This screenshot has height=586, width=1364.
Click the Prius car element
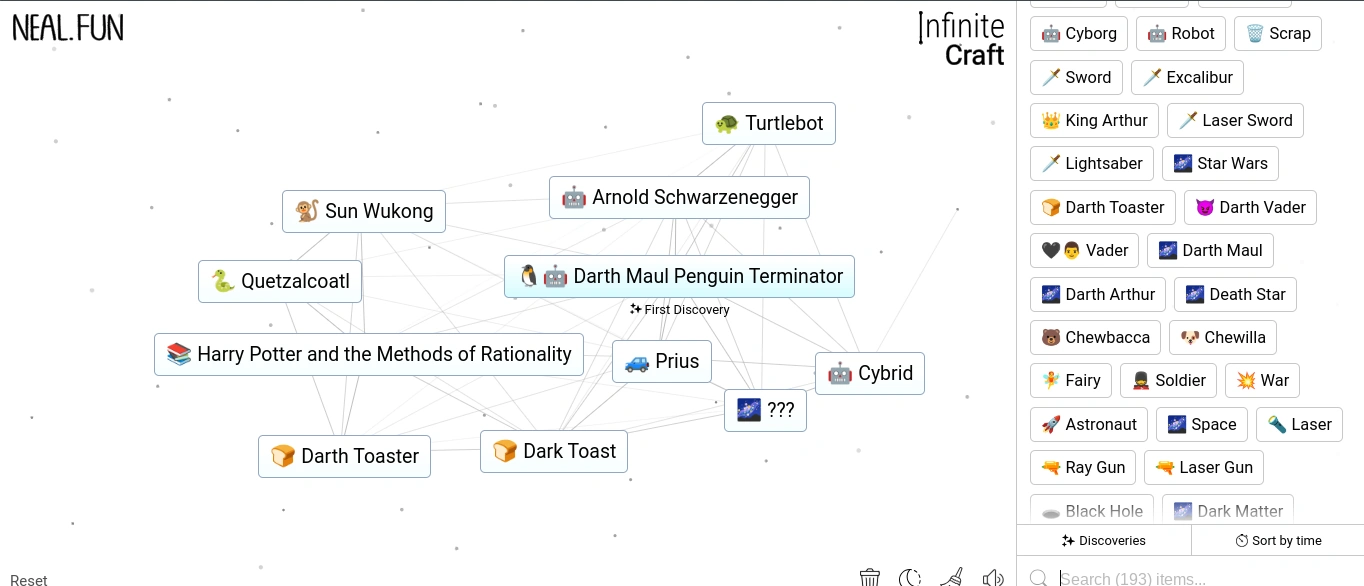[x=662, y=361]
